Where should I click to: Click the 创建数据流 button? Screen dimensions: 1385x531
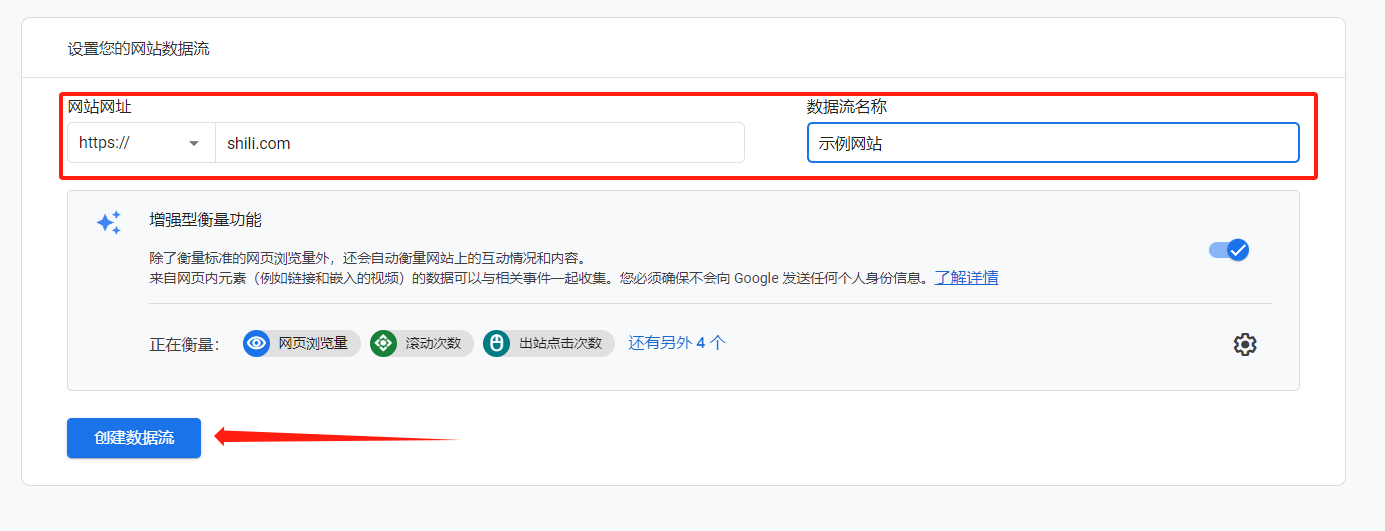pyautogui.click(x=134, y=438)
